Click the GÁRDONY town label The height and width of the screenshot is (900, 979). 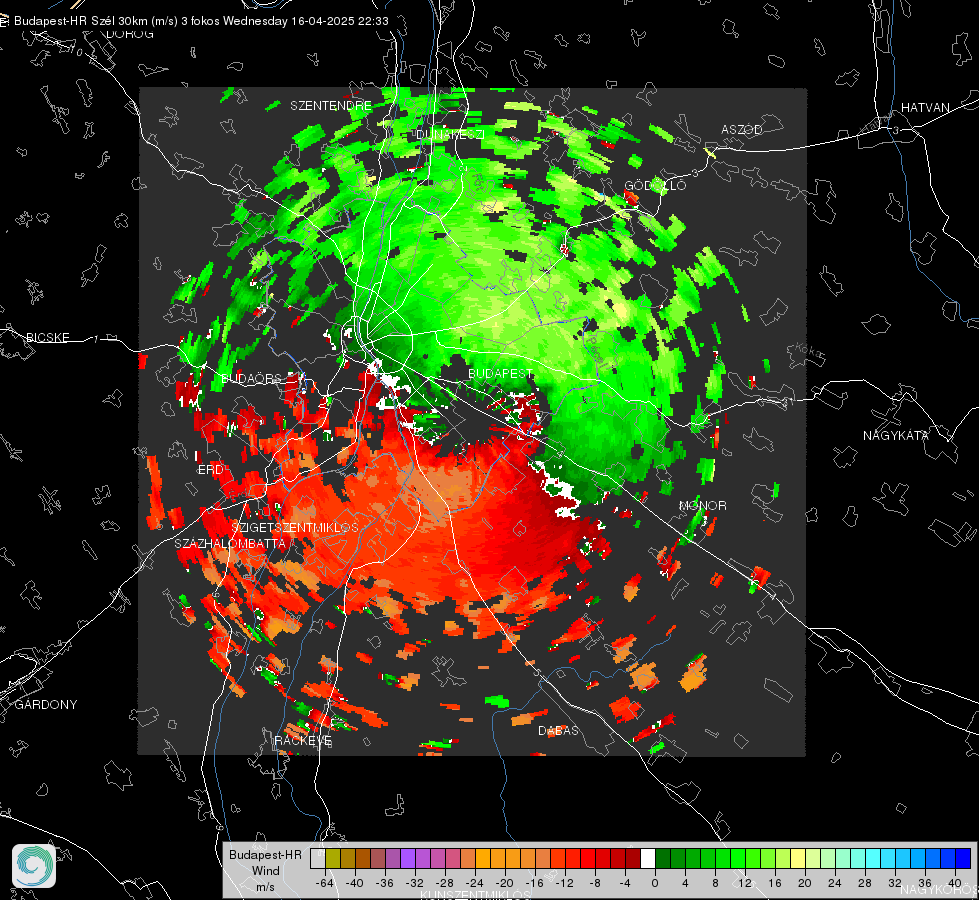pyautogui.click(x=46, y=705)
